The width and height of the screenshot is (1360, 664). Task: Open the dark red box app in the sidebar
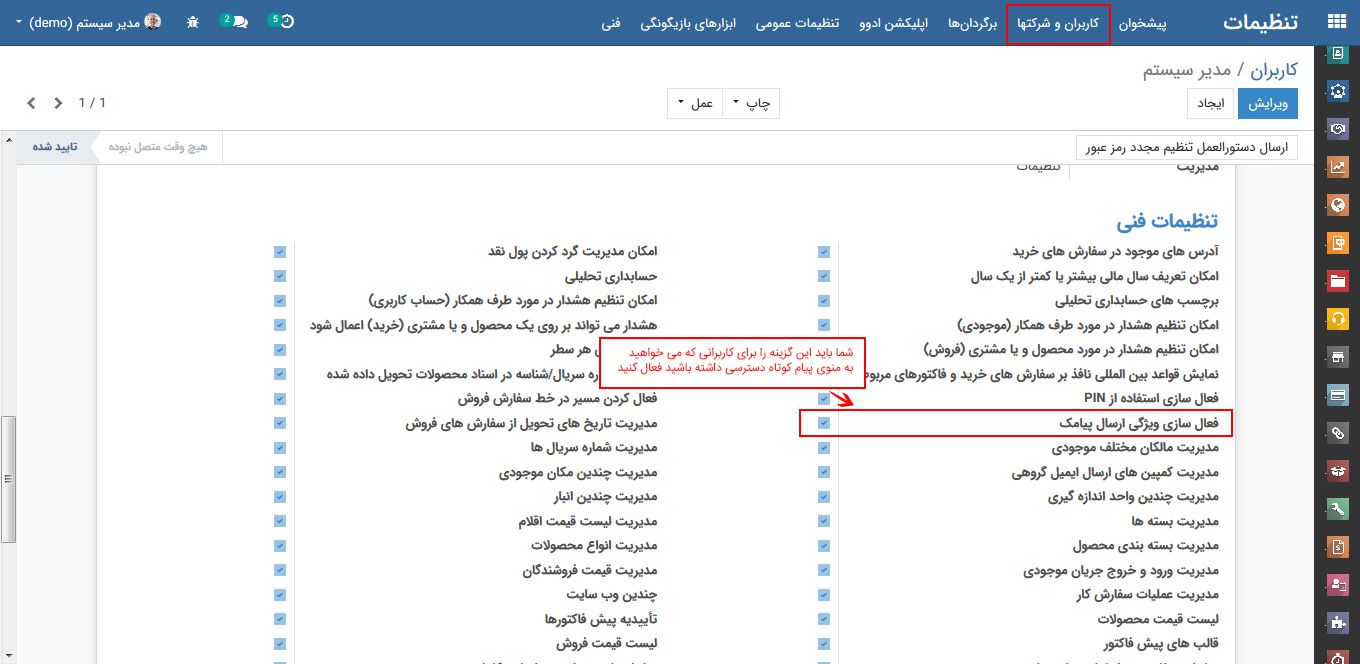click(x=1338, y=471)
